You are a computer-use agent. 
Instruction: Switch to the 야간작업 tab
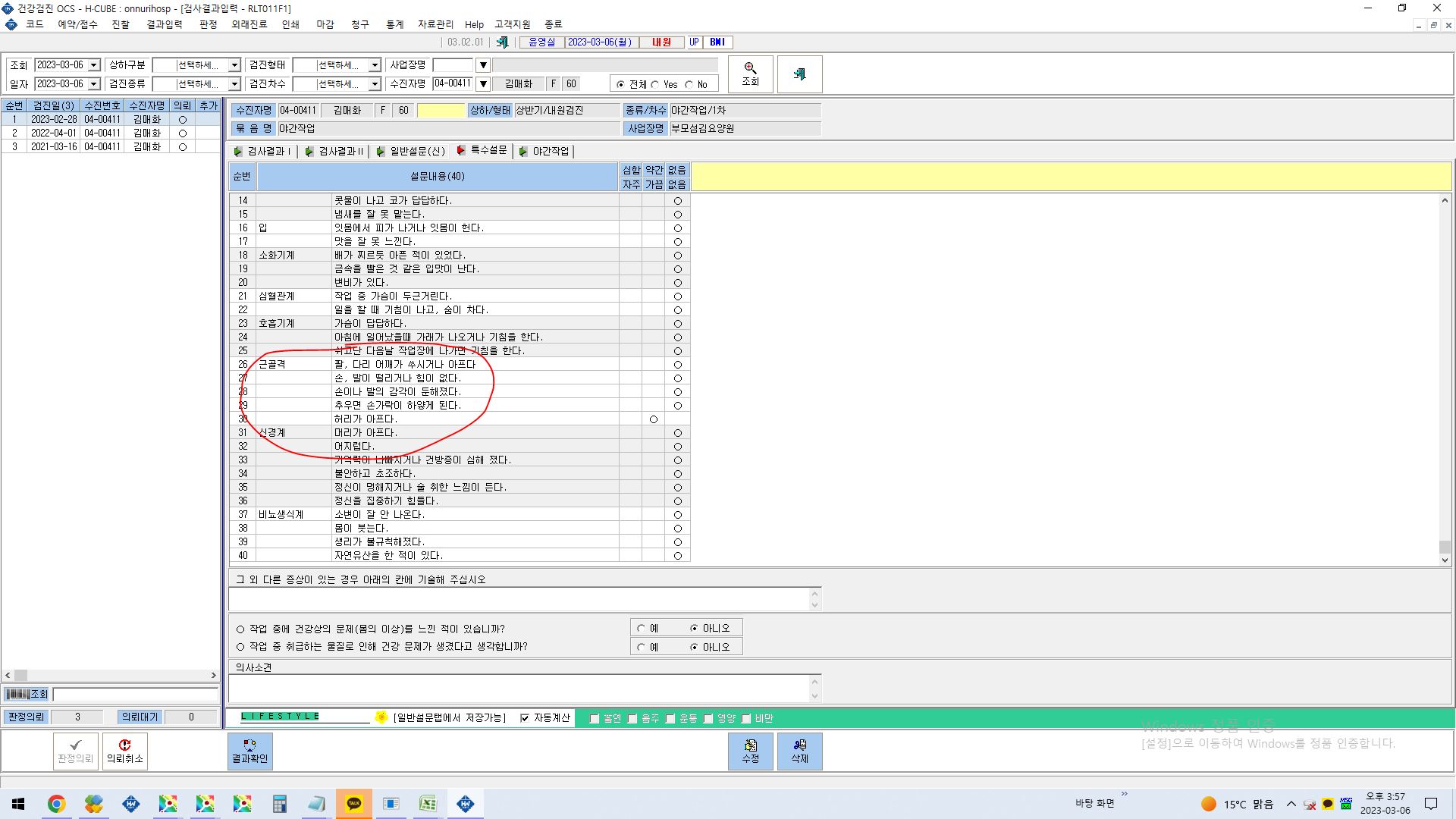click(544, 151)
